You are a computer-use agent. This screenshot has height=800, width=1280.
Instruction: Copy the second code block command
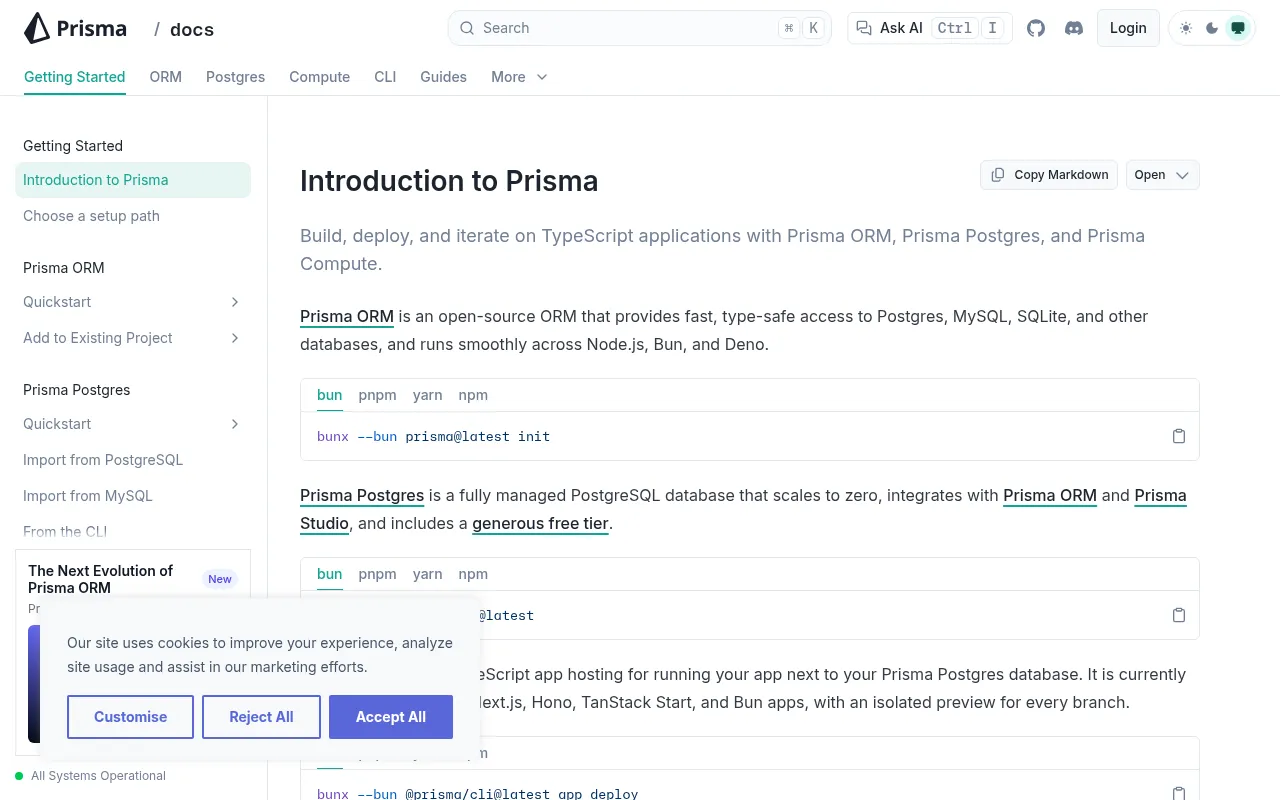tap(1179, 615)
